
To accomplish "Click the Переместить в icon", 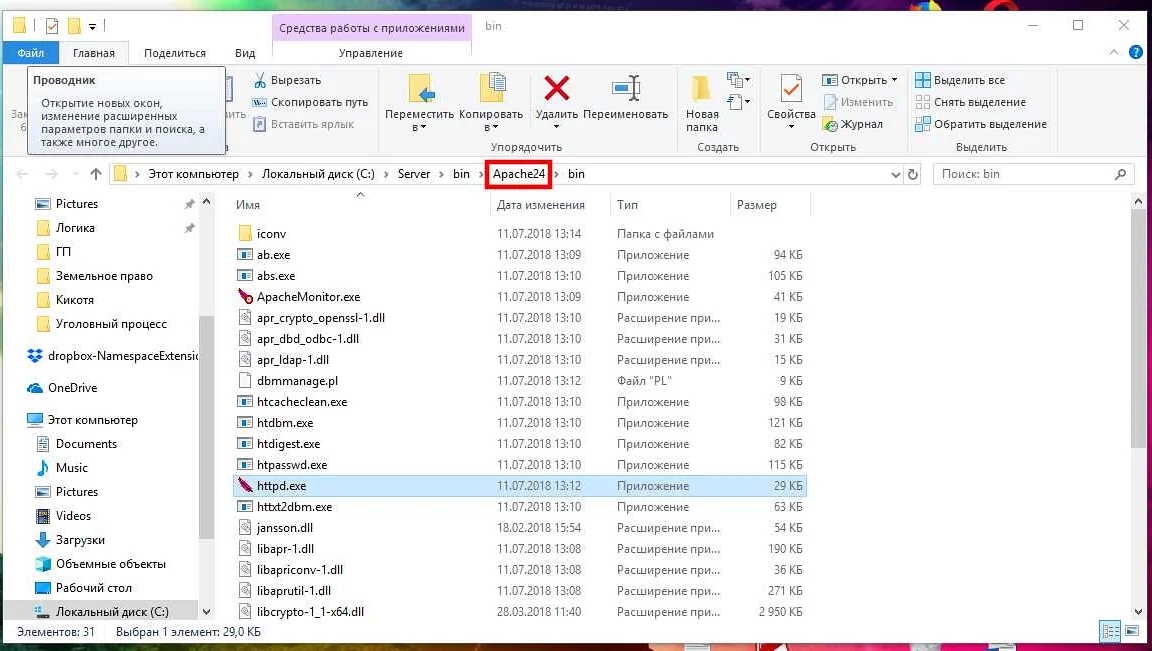I will [420, 88].
